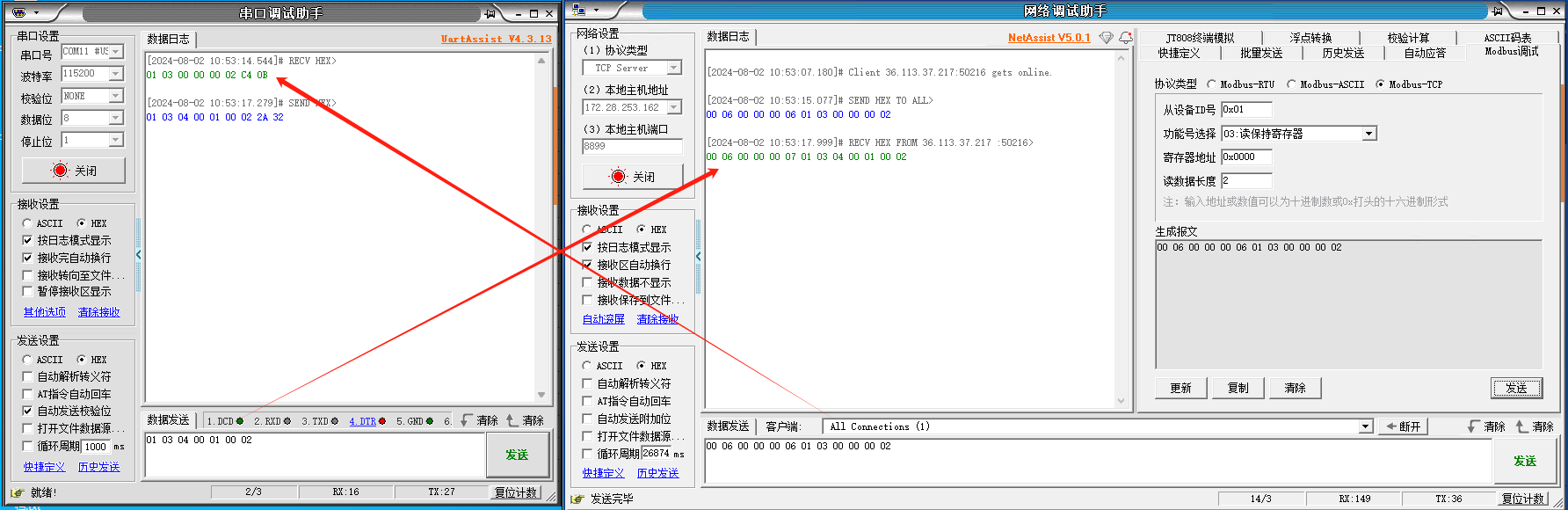Image resolution: width=1568 pixels, height=510 pixels.
Task: Pin the serial assistant window on top
Action: tap(490, 13)
